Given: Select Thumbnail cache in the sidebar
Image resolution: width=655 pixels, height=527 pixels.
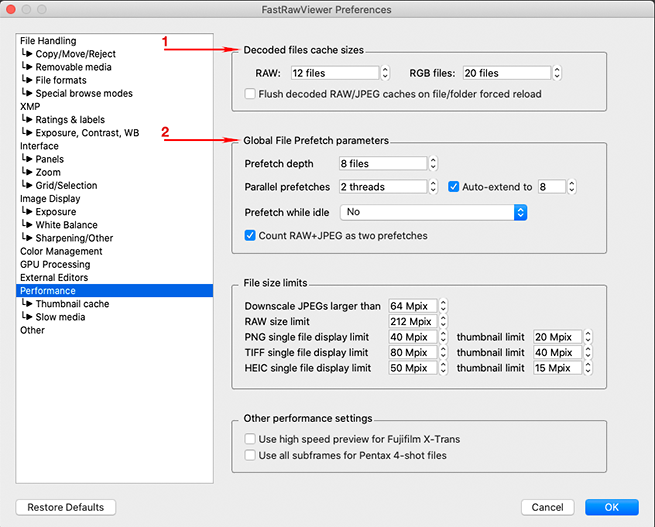Looking at the screenshot, I should [x=72, y=304].
